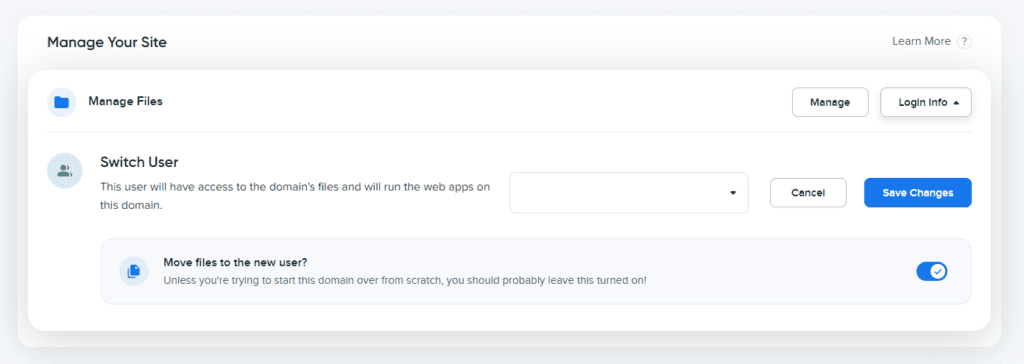1024x364 pixels.
Task: Open the Learn More link
Action: tap(921, 41)
